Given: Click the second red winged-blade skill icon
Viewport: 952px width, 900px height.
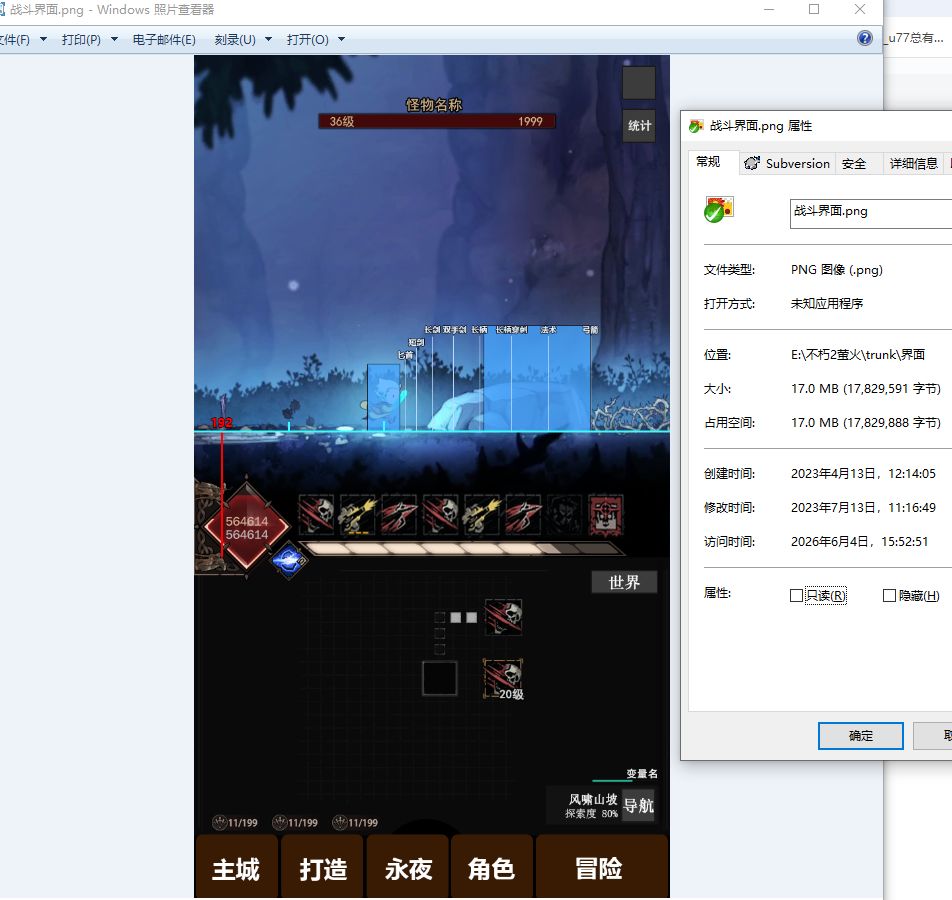Looking at the screenshot, I should 523,514.
